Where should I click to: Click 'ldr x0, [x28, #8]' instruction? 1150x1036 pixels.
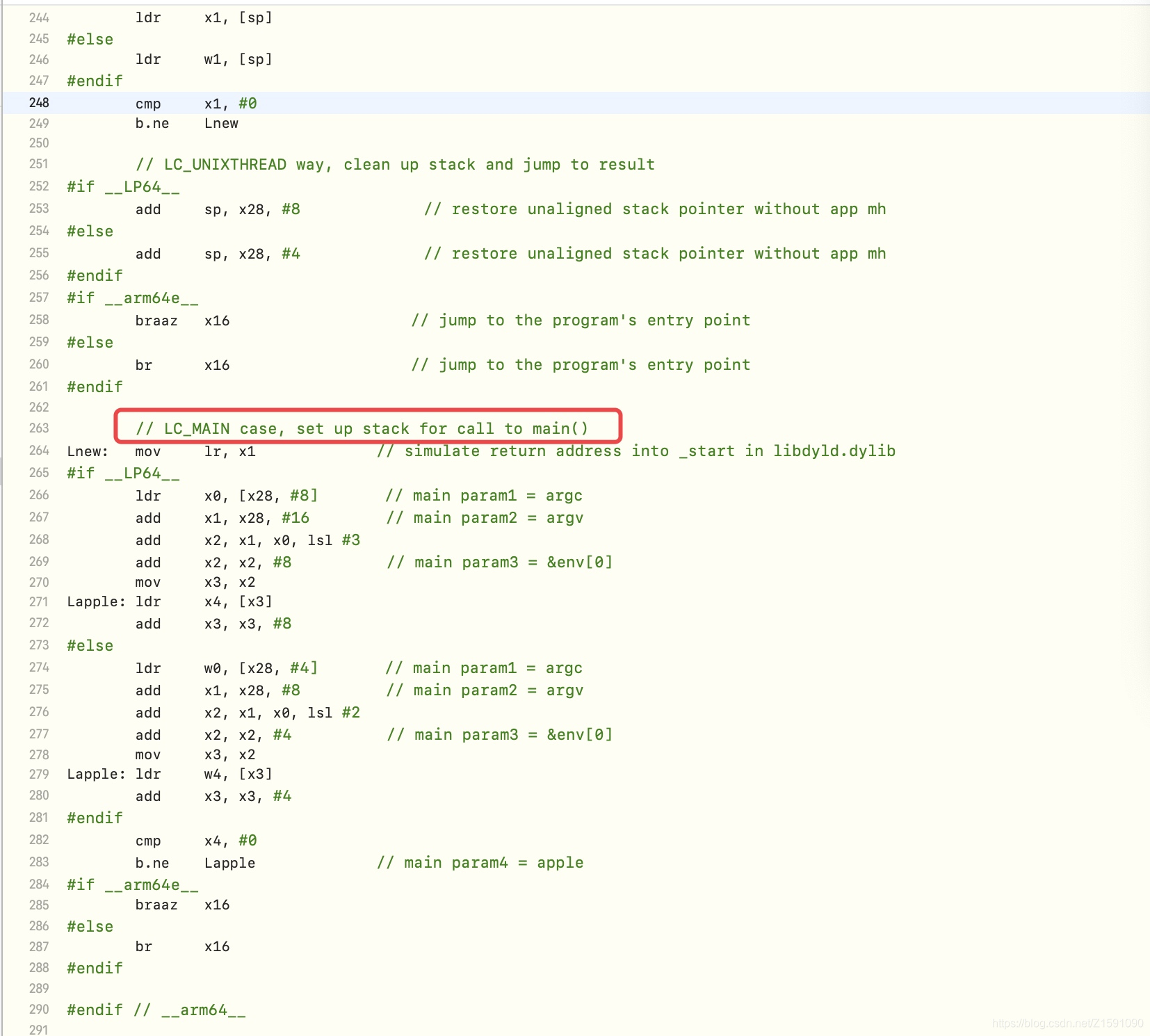(x=227, y=496)
